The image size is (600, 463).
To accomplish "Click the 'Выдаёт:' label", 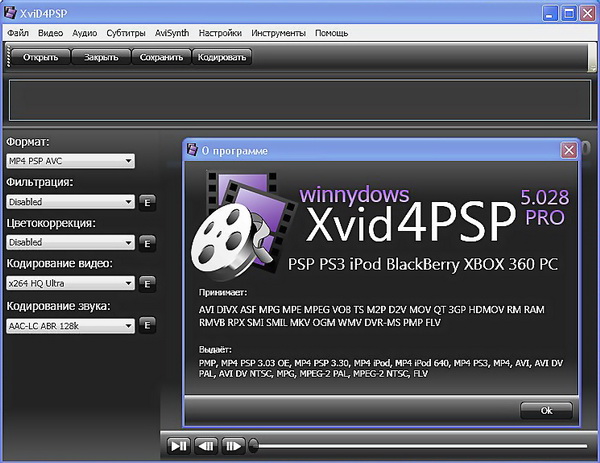I will click(x=215, y=349).
